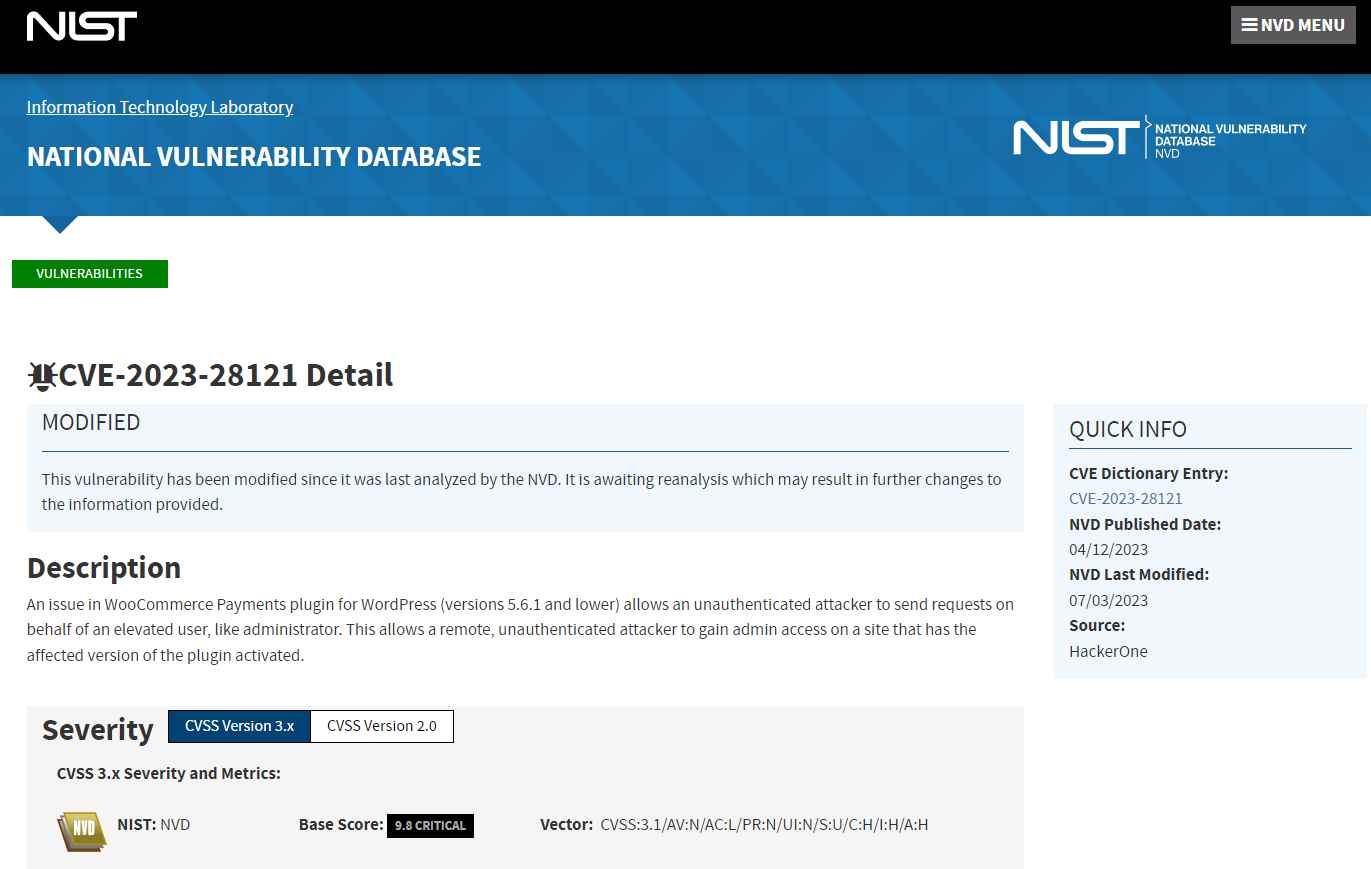Screen dimensions: 1371x869
Task: Click the NIST NVD logo in blue banner
Action: click(1160, 138)
